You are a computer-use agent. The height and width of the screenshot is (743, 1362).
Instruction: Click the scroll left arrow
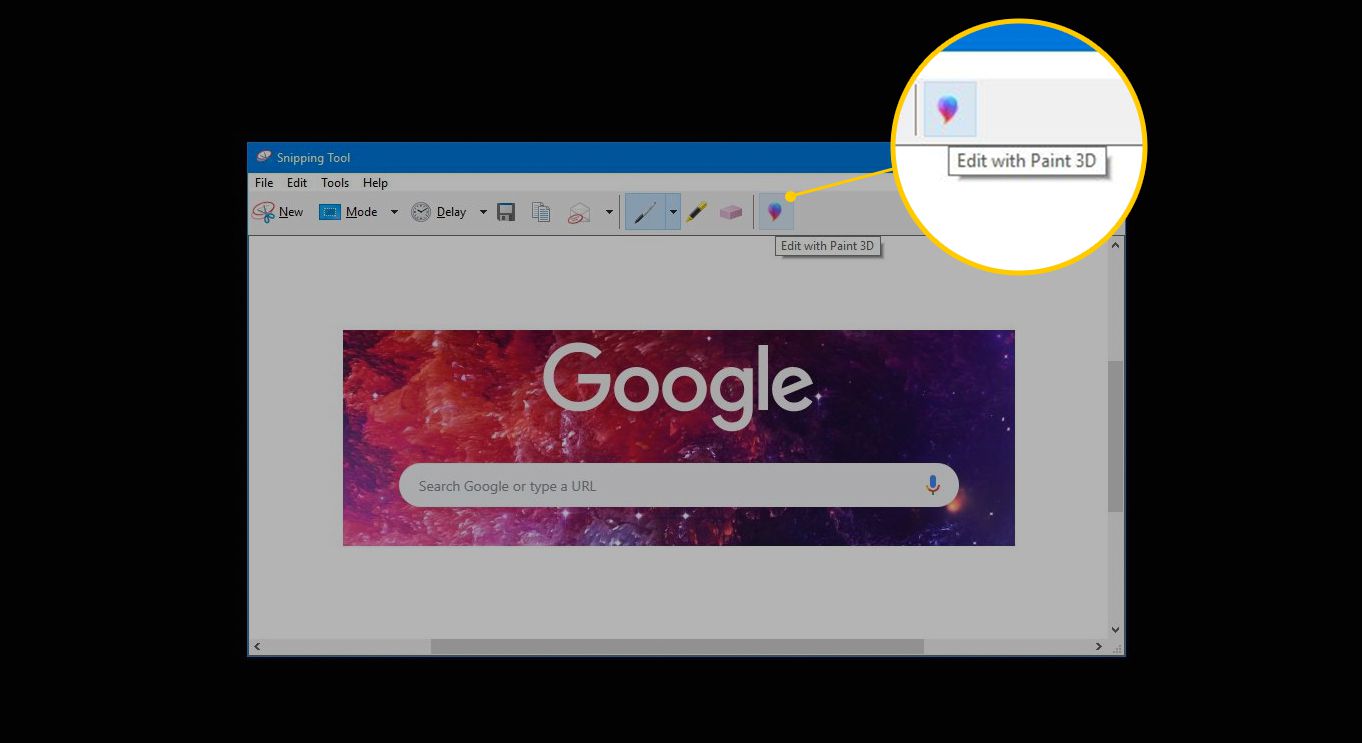[x=257, y=647]
